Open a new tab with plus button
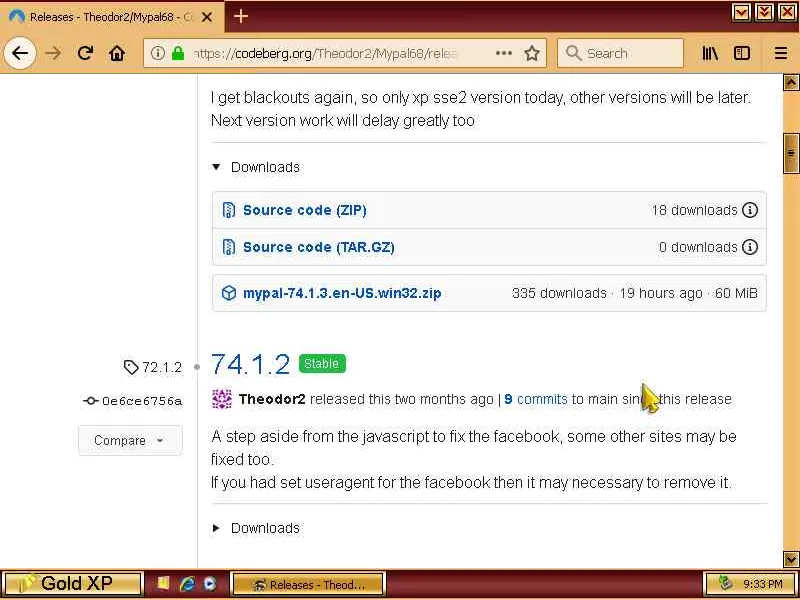Screen dimensions: 800x600 tap(241, 16)
